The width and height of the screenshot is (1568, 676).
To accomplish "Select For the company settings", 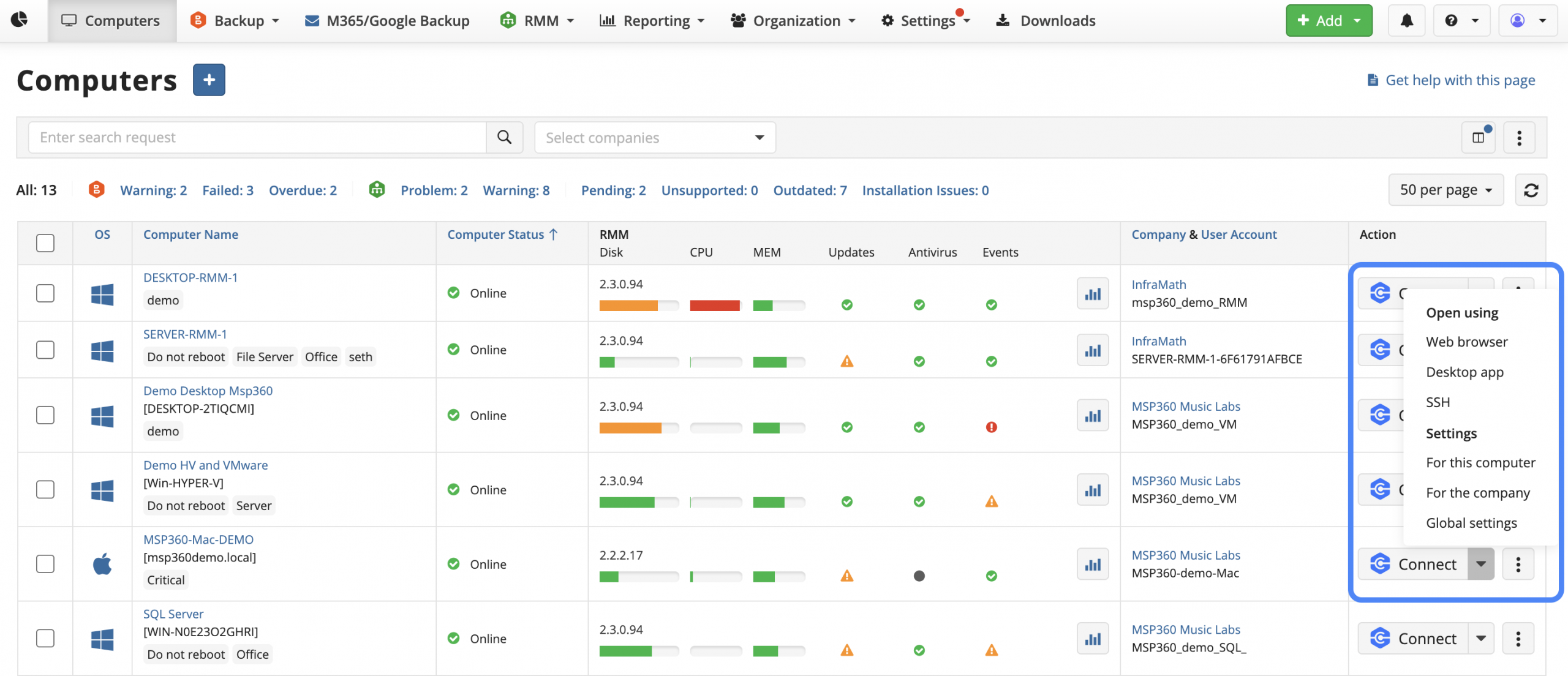I will pos(1477,493).
